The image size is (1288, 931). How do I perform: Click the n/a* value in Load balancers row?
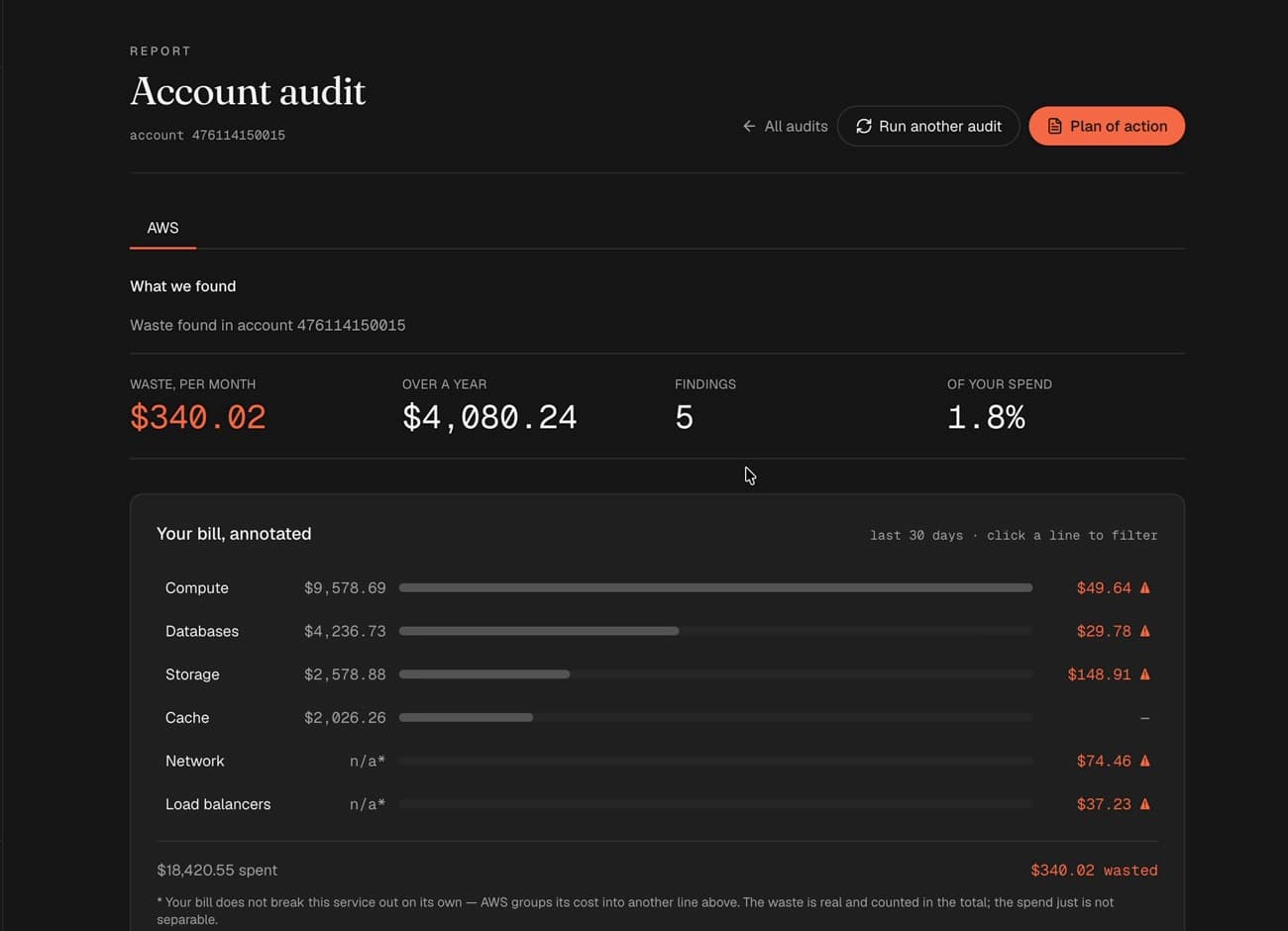(368, 804)
